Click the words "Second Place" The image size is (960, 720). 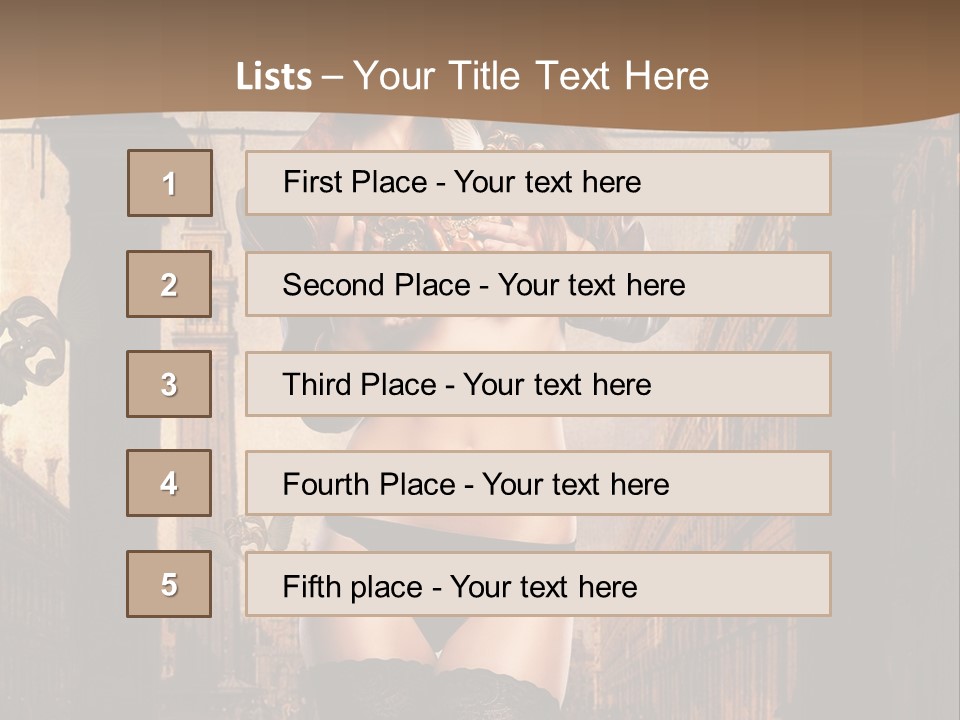(x=377, y=285)
